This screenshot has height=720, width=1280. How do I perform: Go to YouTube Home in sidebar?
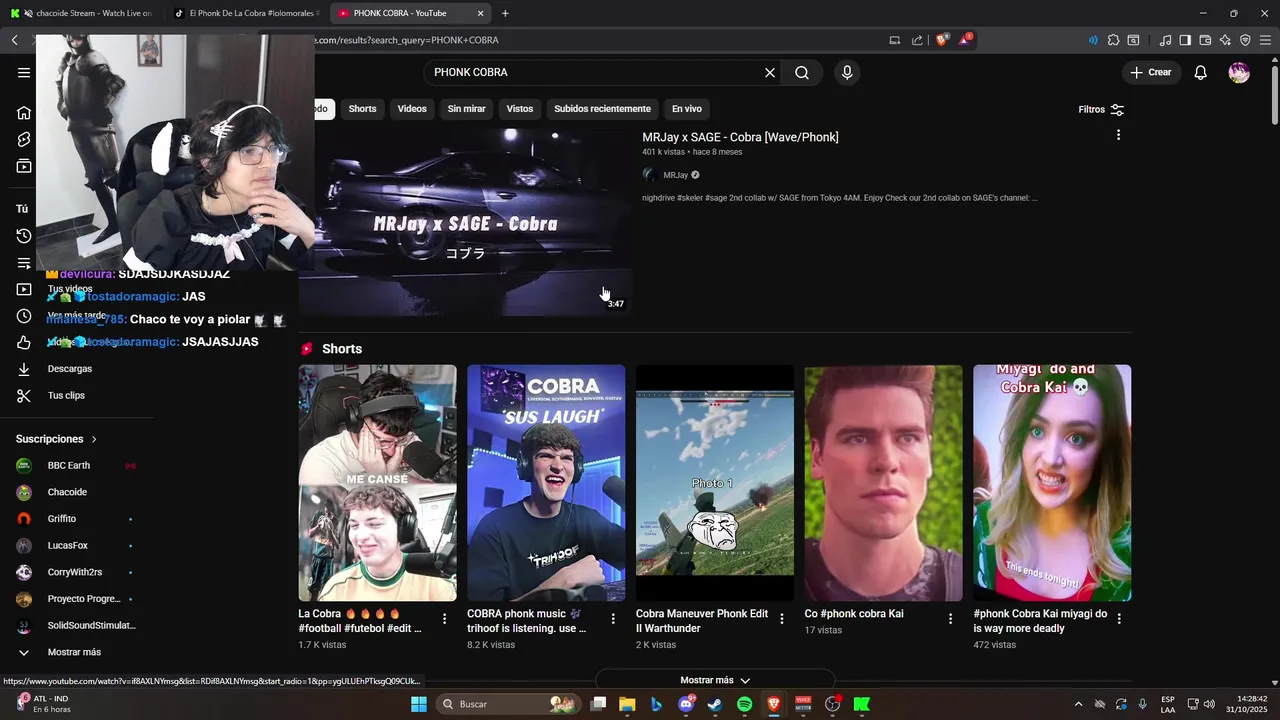pyautogui.click(x=24, y=112)
